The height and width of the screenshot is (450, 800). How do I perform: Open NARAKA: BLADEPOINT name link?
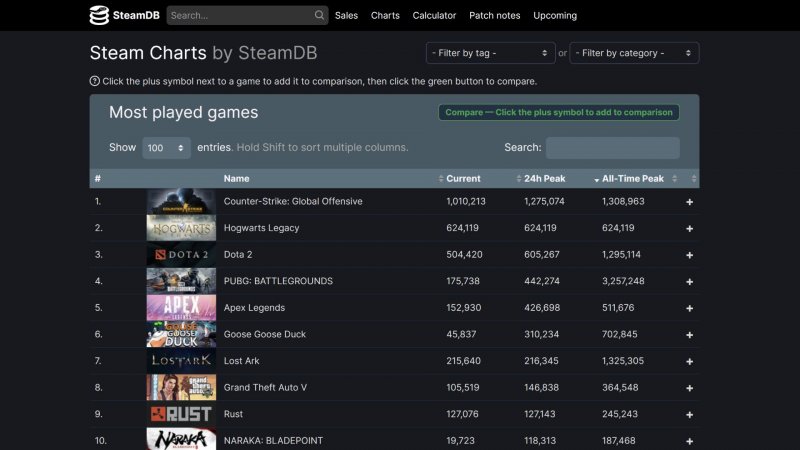point(273,440)
